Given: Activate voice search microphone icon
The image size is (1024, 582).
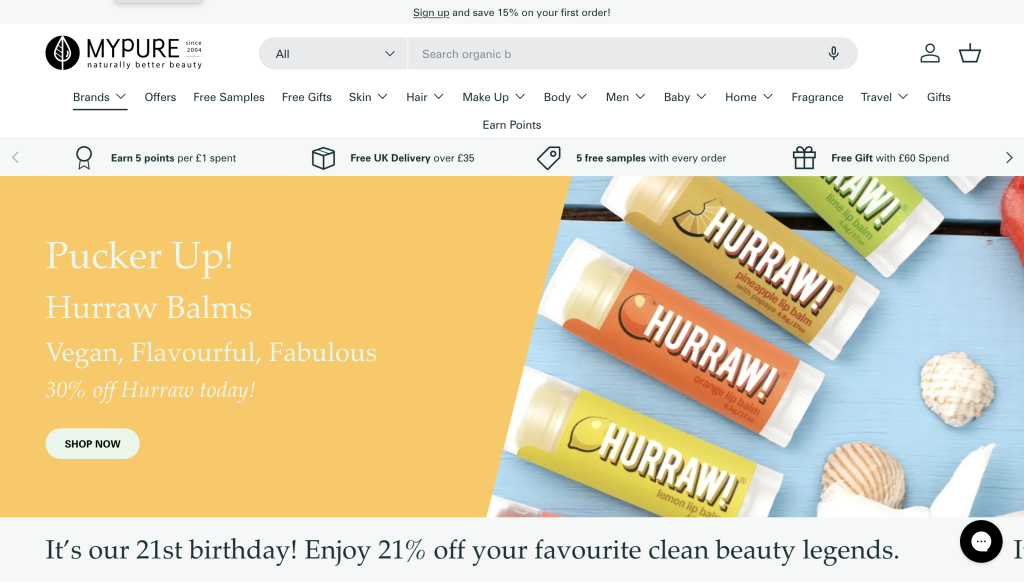Looking at the screenshot, I should point(833,54).
